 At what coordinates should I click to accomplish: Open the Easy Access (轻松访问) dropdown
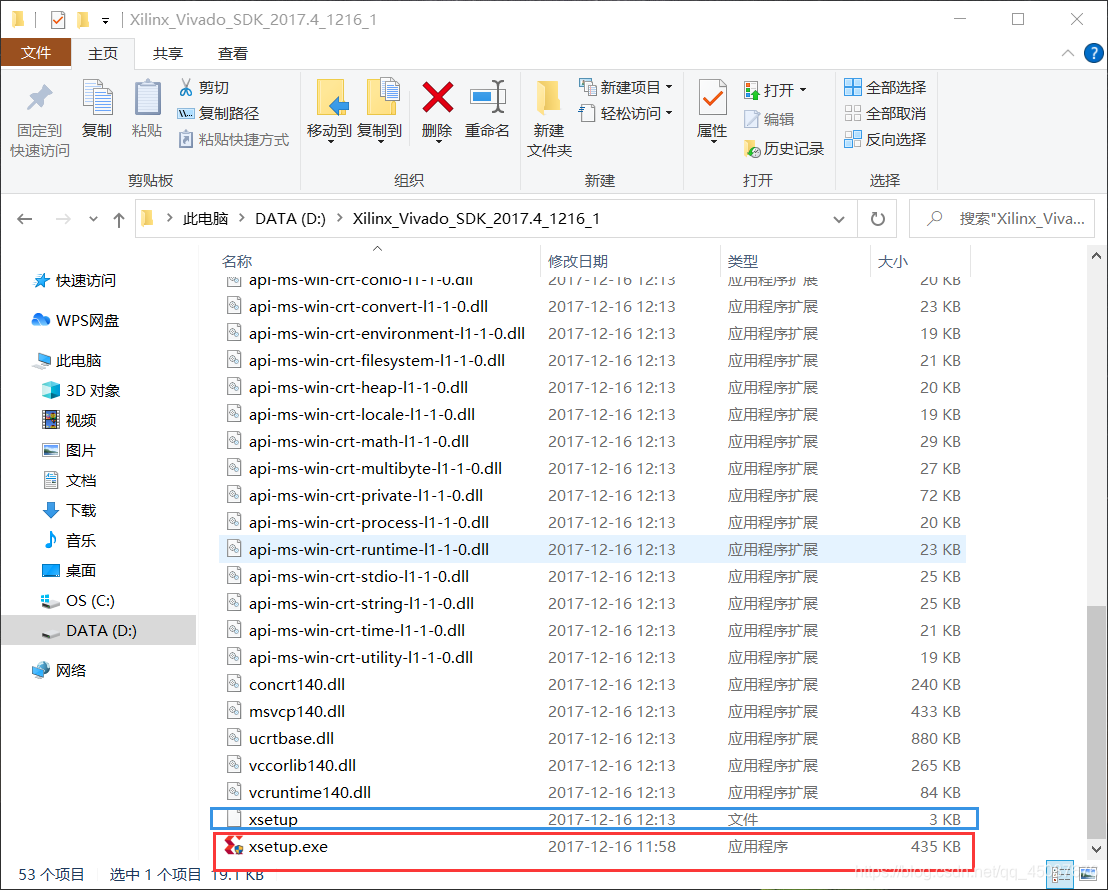pyautogui.click(x=626, y=113)
